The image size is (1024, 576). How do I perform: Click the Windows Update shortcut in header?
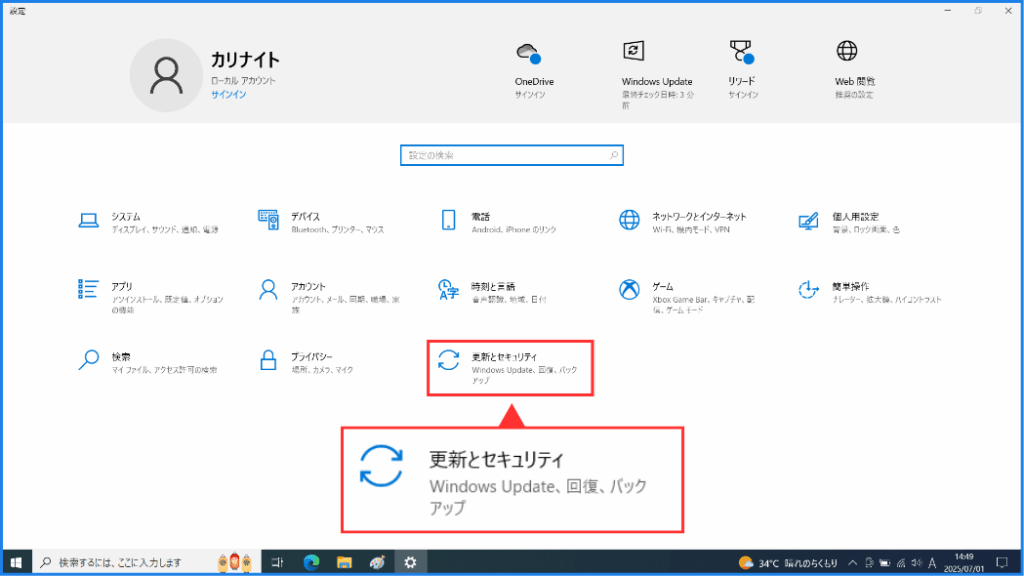pos(657,73)
